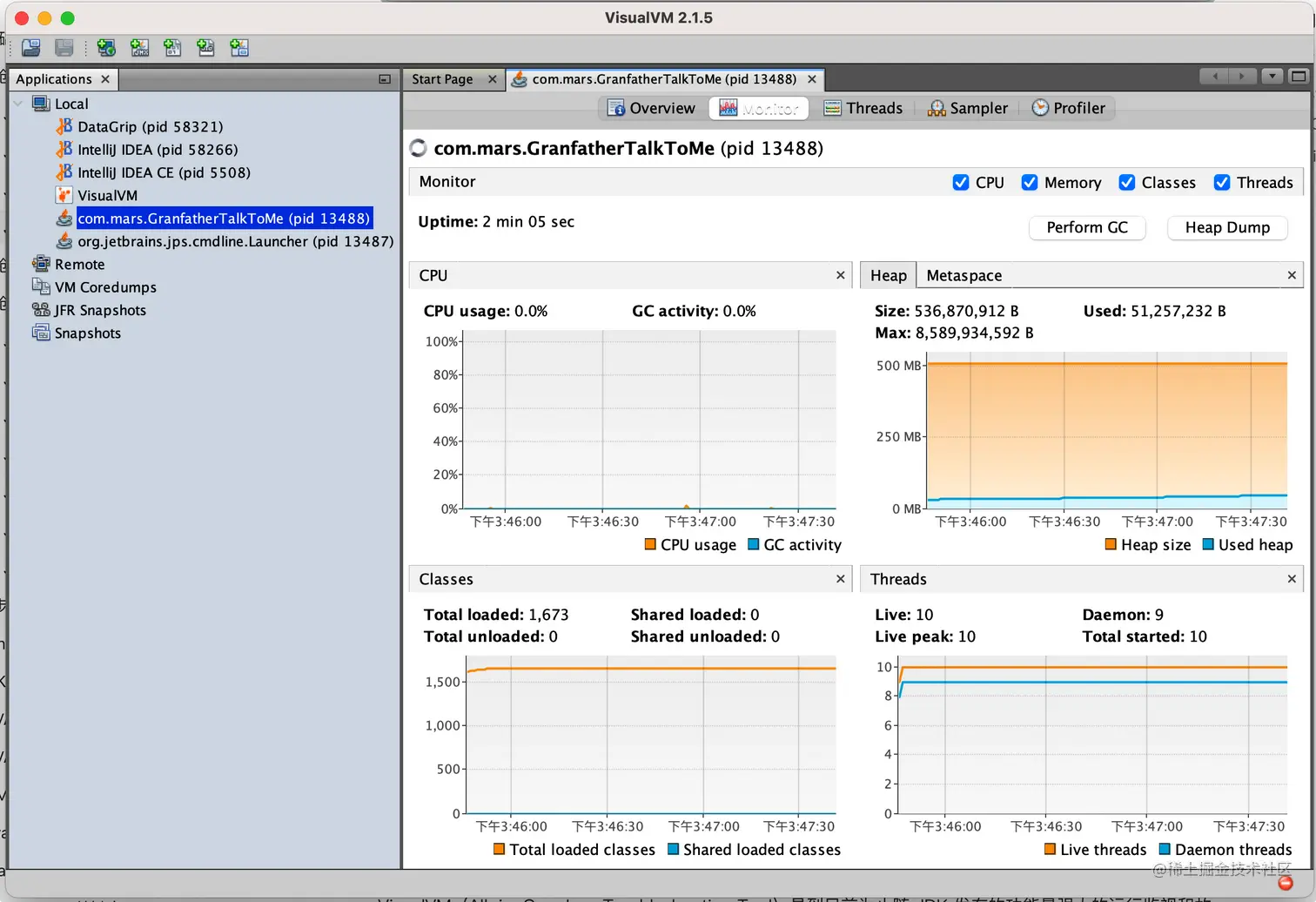Viewport: 1316px width, 902px height.
Task: Click the Local computer icon in tree
Action: click(41, 104)
